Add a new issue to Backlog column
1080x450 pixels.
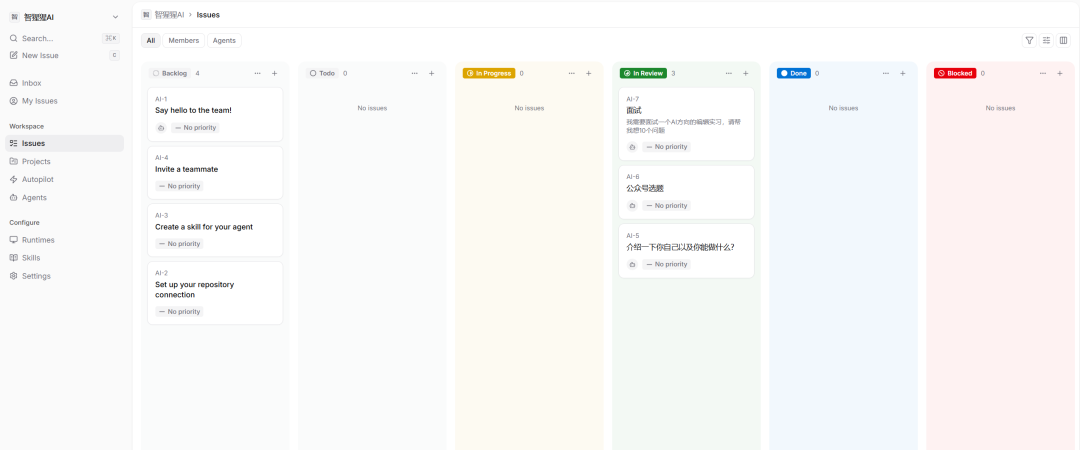[274, 73]
